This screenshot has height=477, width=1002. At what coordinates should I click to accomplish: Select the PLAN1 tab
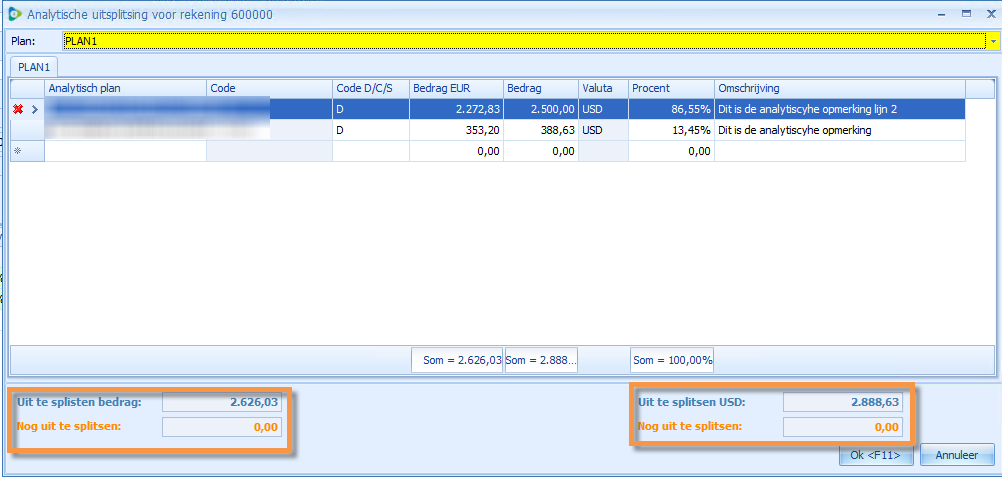(35, 66)
